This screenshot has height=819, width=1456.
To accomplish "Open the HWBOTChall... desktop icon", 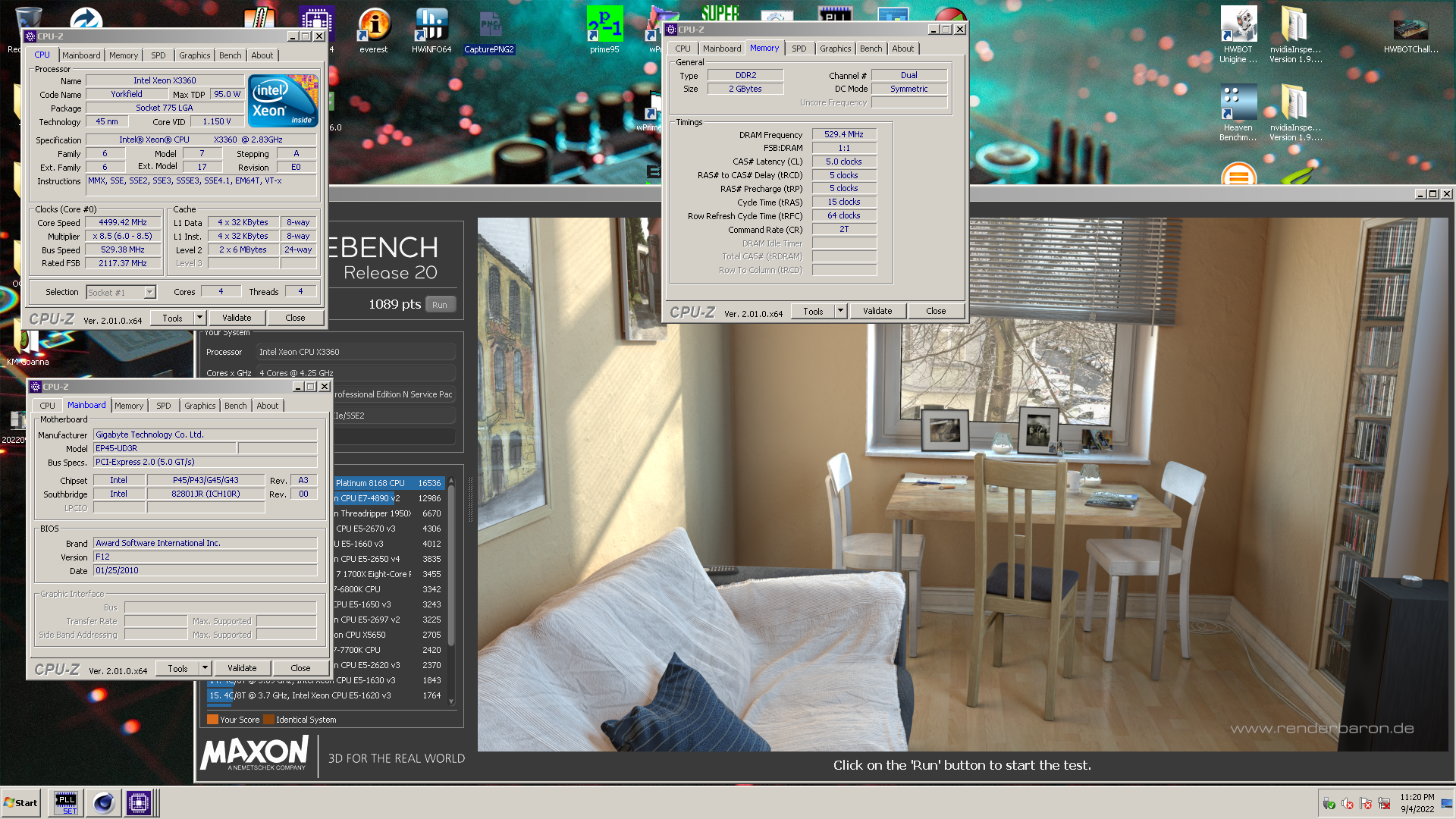I will (1410, 34).
